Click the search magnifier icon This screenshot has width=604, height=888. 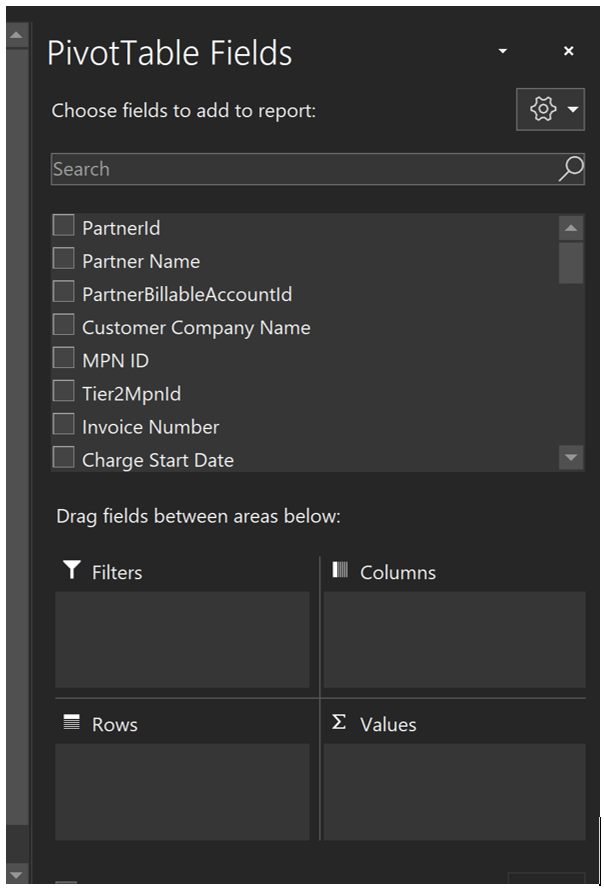coord(570,169)
